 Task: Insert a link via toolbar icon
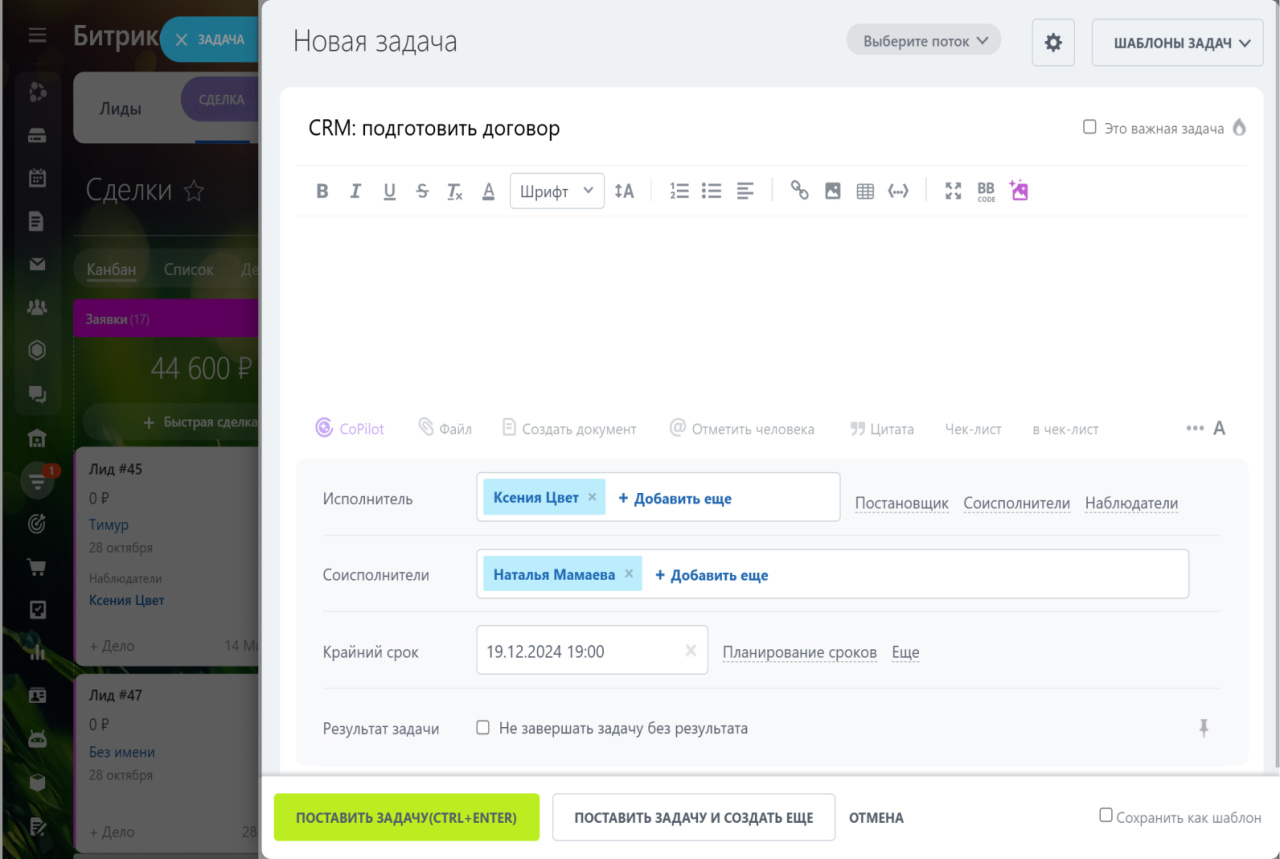[799, 191]
